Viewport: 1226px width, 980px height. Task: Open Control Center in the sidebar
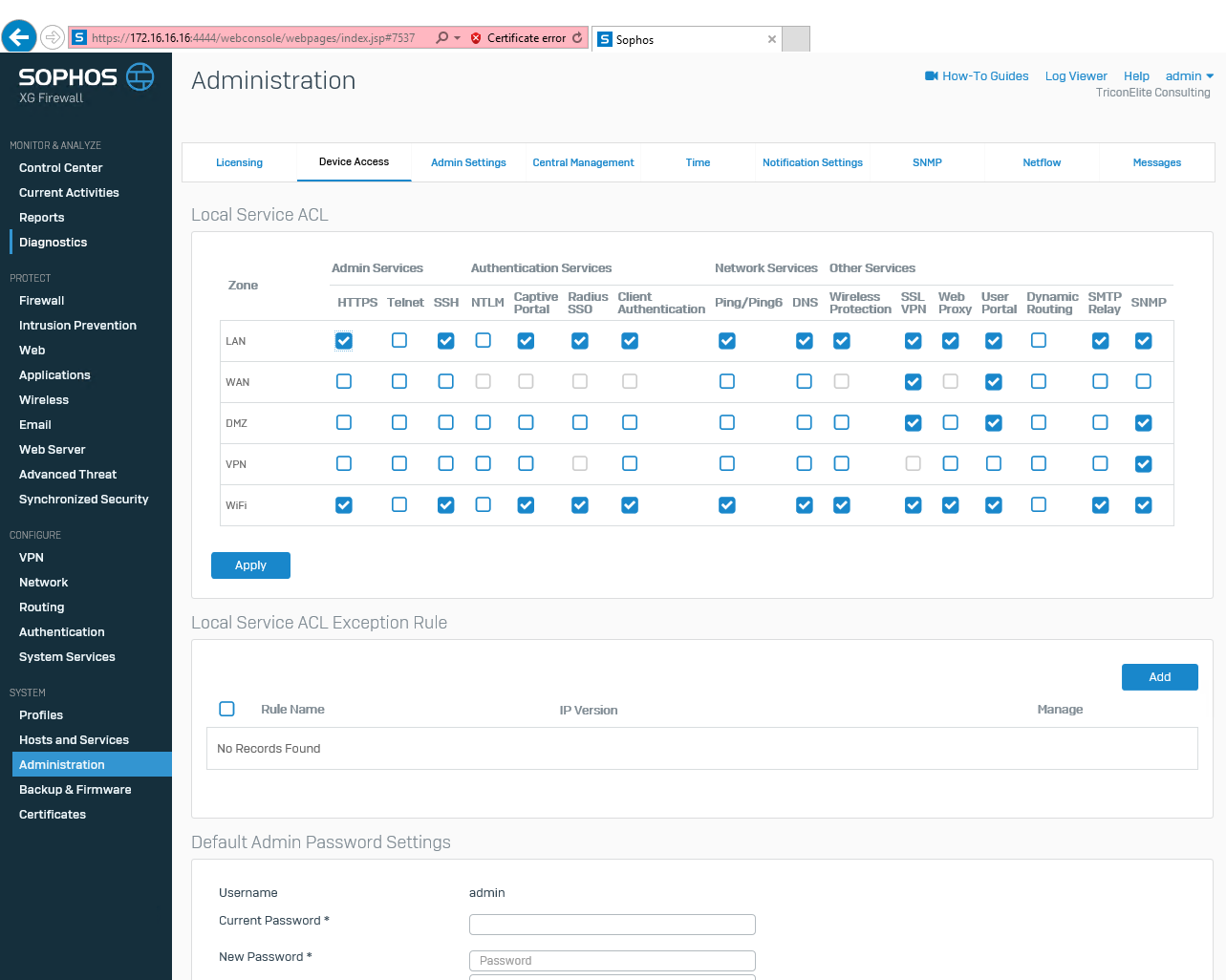pyautogui.click(x=61, y=168)
